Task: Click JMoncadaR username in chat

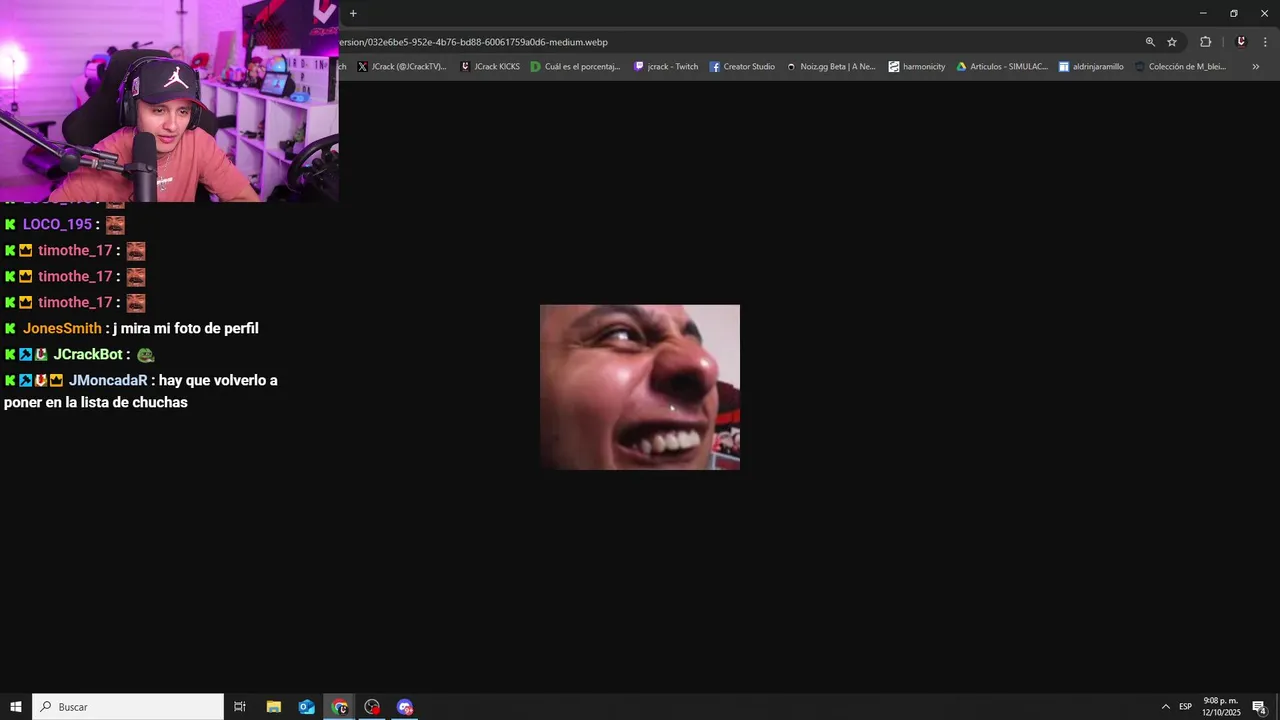Action: 108,380
